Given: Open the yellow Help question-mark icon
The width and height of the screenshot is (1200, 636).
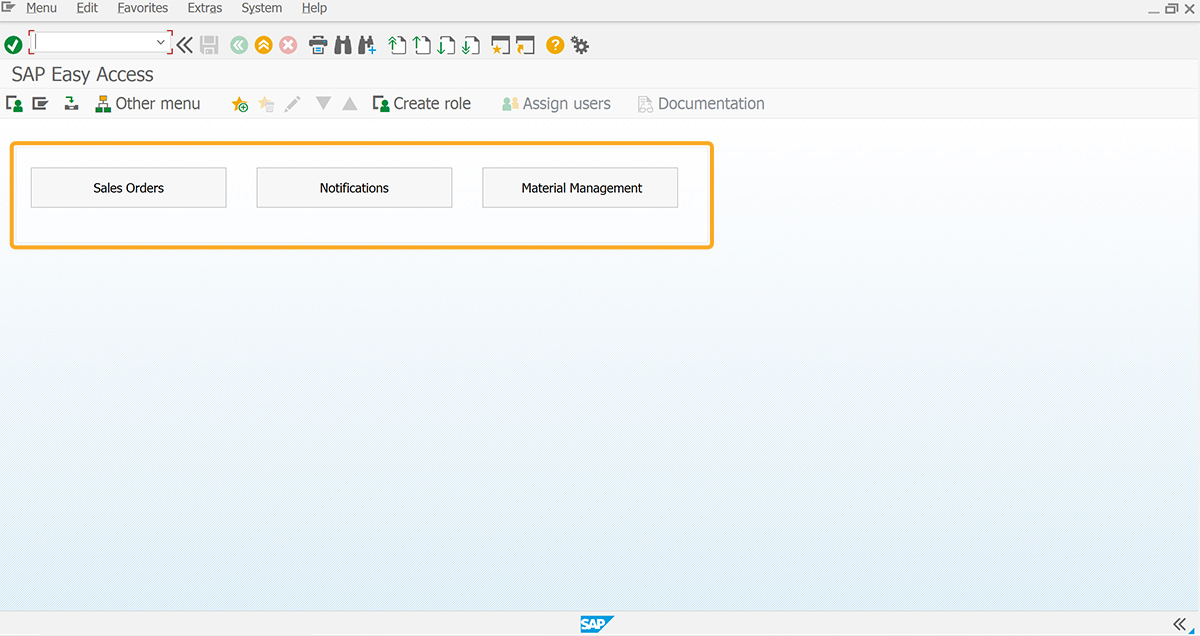Looking at the screenshot, I should point(555,45).
